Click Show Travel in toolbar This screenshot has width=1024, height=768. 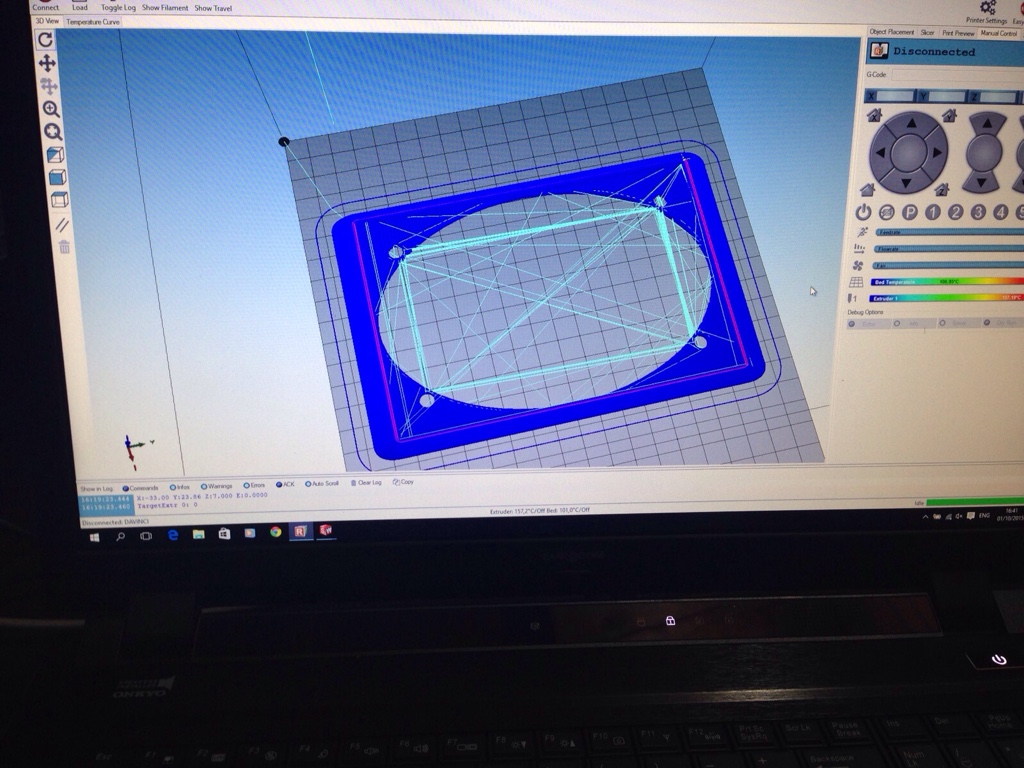coord(213,8)
